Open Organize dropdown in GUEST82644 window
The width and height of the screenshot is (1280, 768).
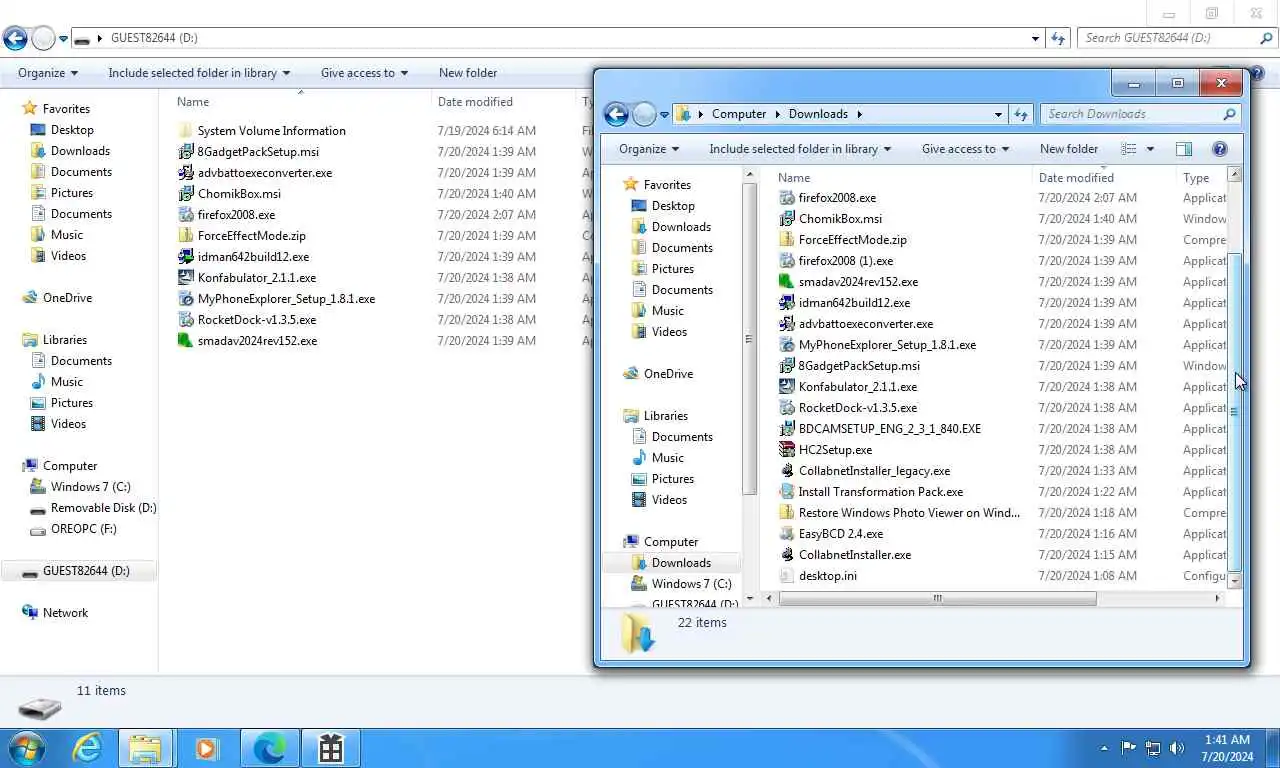tap(48, 73)
